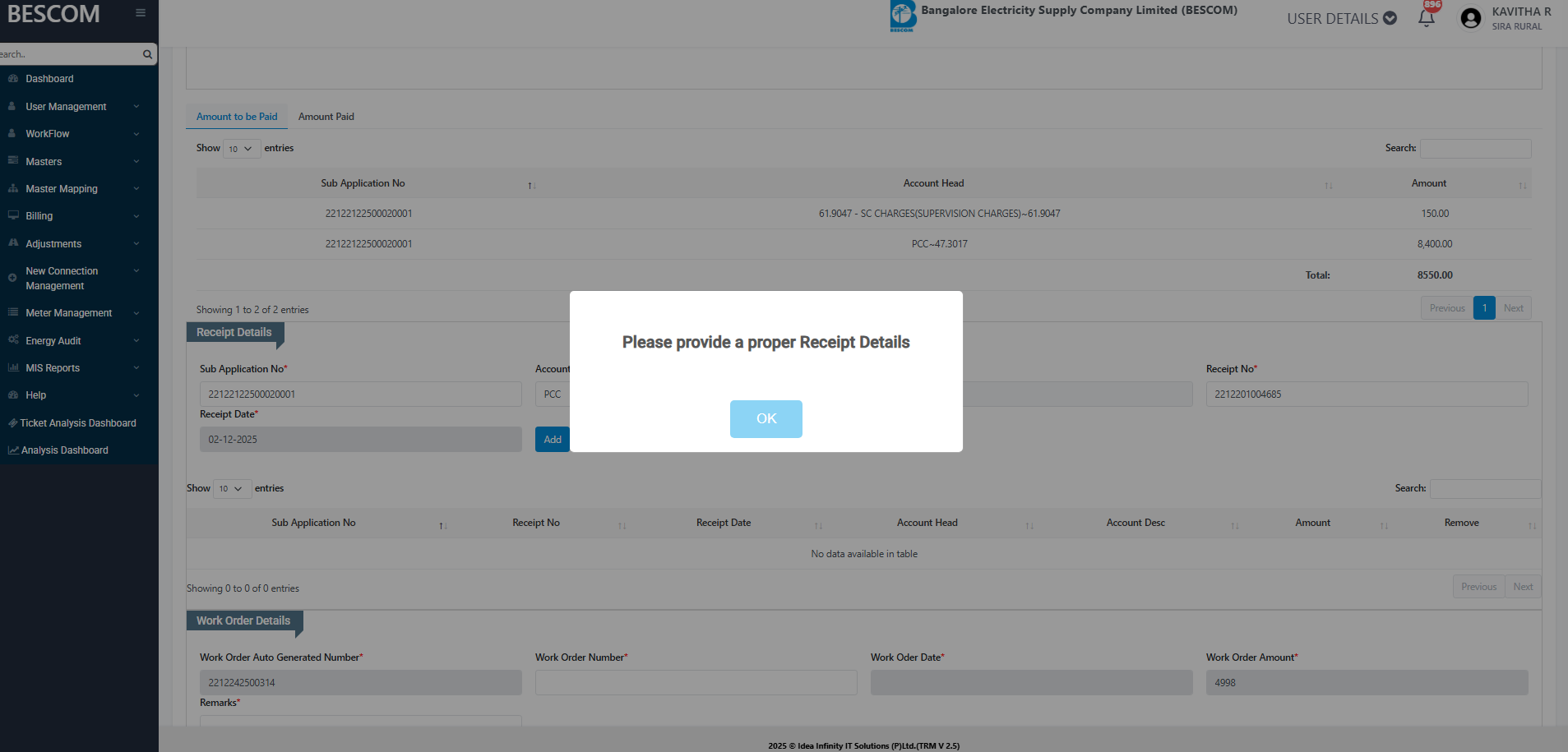Click the Work Oder Date field
Viewport: 1568px width, 752px height.
pyautogui.click(x=1032, y=683)
